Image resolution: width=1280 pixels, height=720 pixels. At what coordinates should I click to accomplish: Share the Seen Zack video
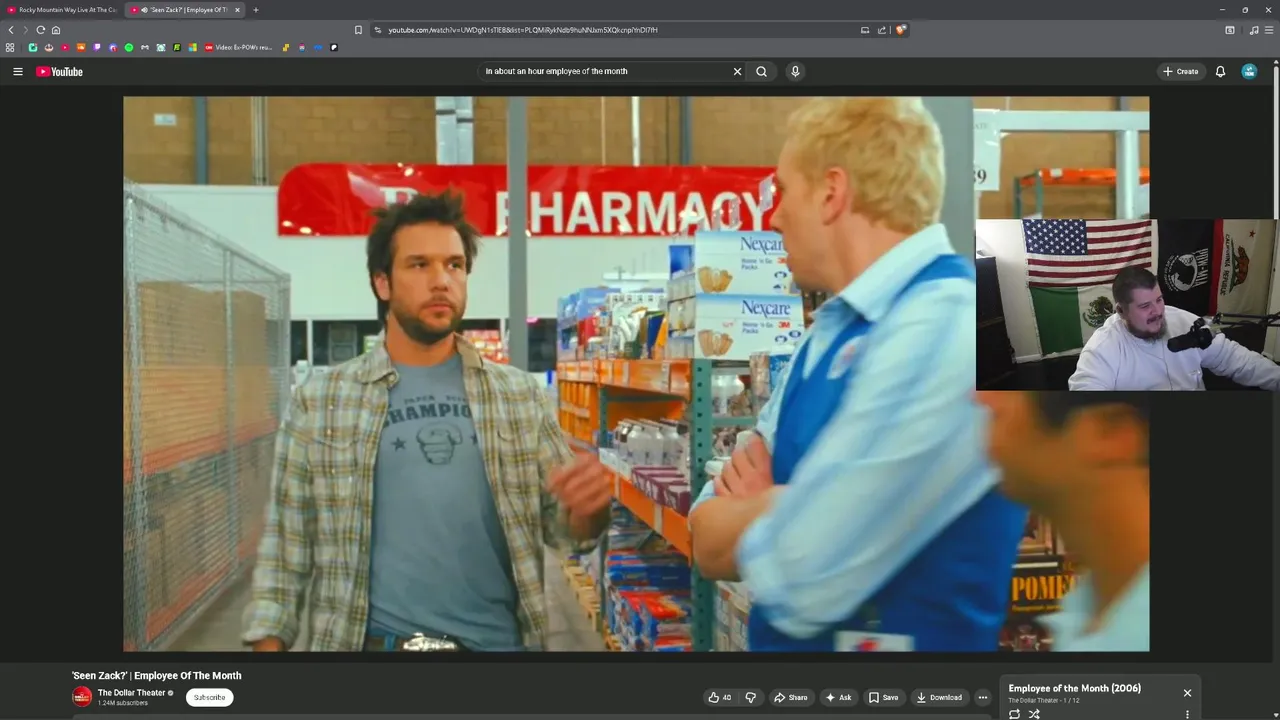(x=790, y=697)
